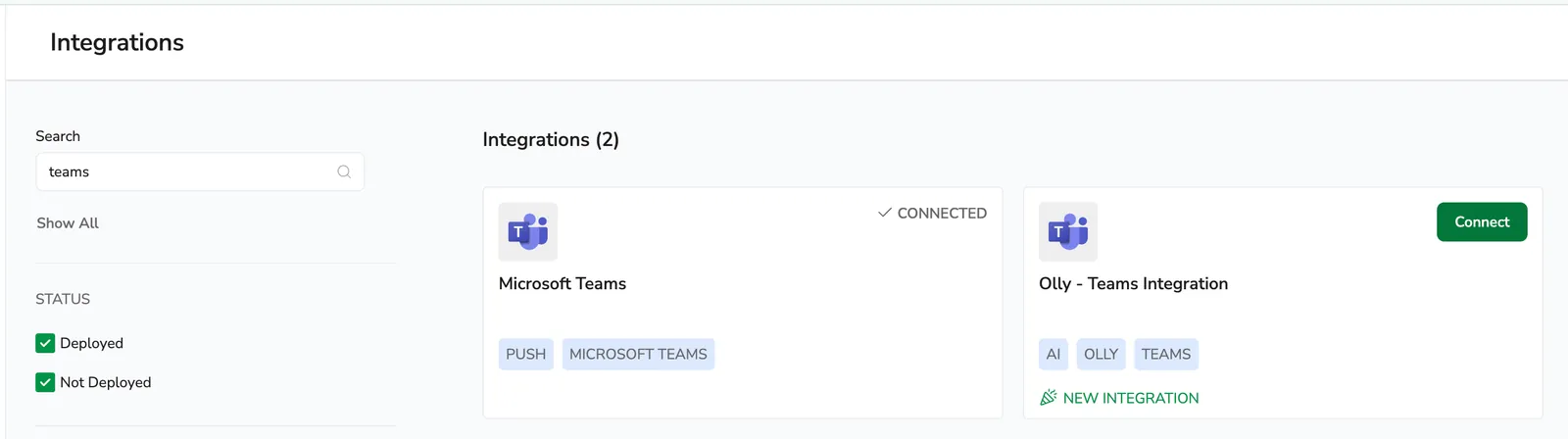The image size is (1568, 439).
Task: Open the Microsoft Teams logo icon
Action: (x=528, y=232)
